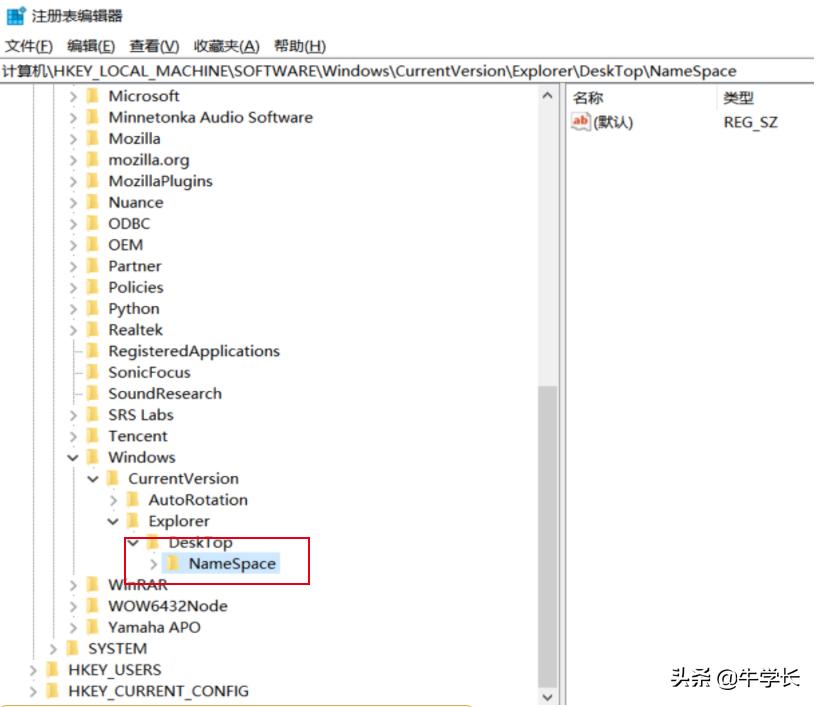Collapse the Windows registry key
This screenshot has width=819, height=707.
pyautogui.click(x=74, y=457)
